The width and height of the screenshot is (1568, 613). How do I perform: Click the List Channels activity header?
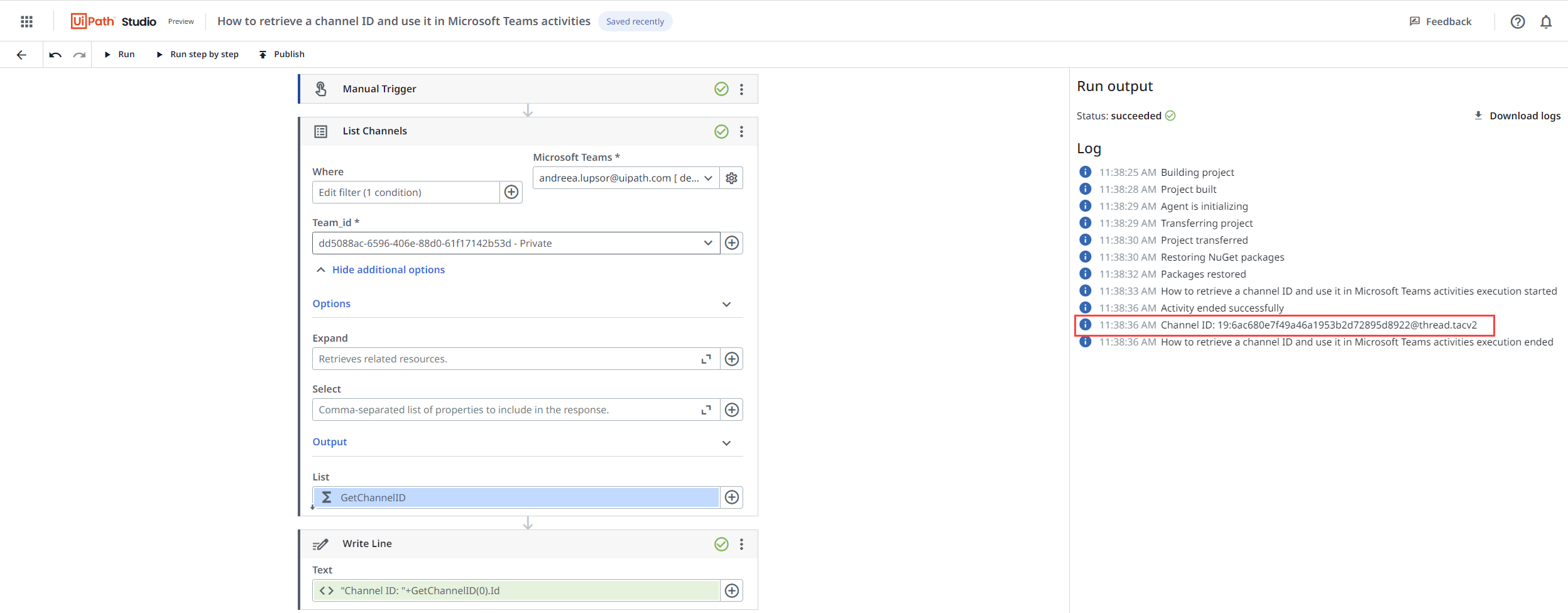point(528,131)
